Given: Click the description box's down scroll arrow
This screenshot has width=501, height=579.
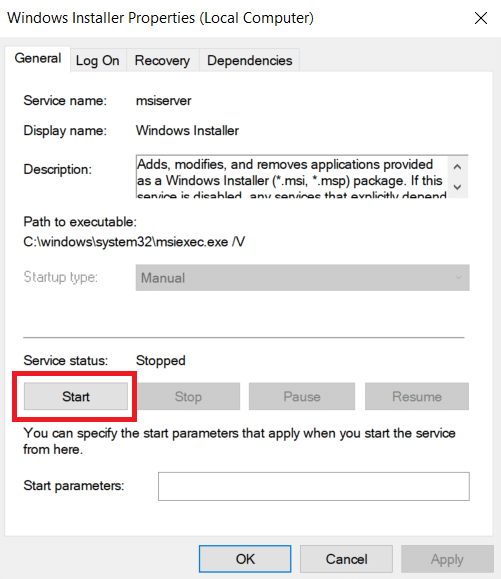Looking at the screenshot, I should [457, 187].
